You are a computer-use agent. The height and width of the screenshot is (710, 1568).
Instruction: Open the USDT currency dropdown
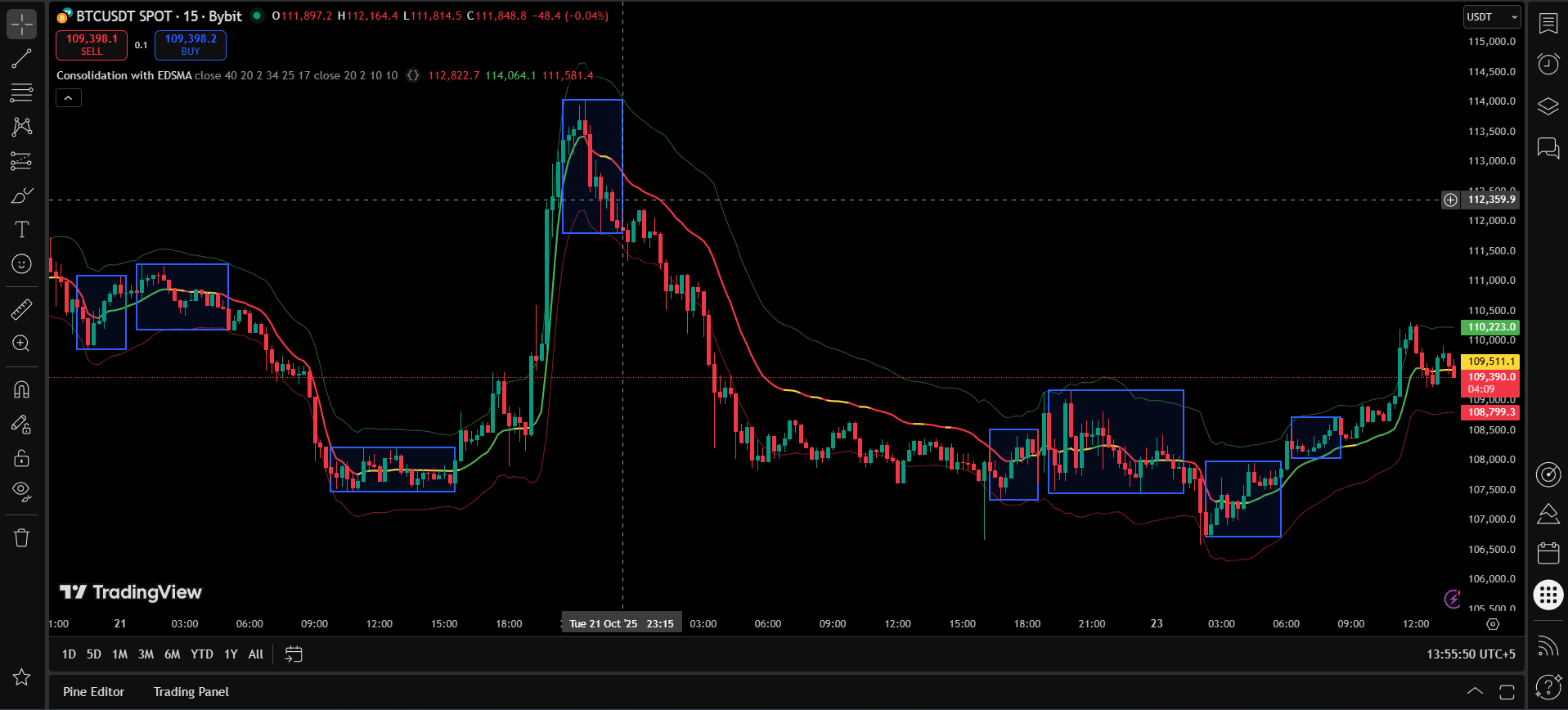coord(1491,17)
